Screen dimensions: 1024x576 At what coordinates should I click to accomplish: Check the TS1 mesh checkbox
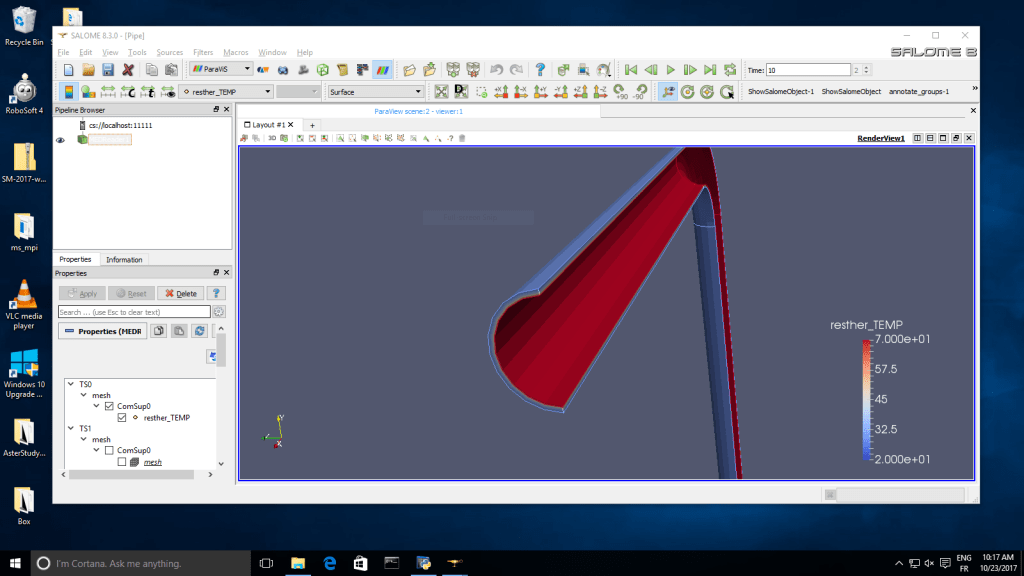pos(122,462)
